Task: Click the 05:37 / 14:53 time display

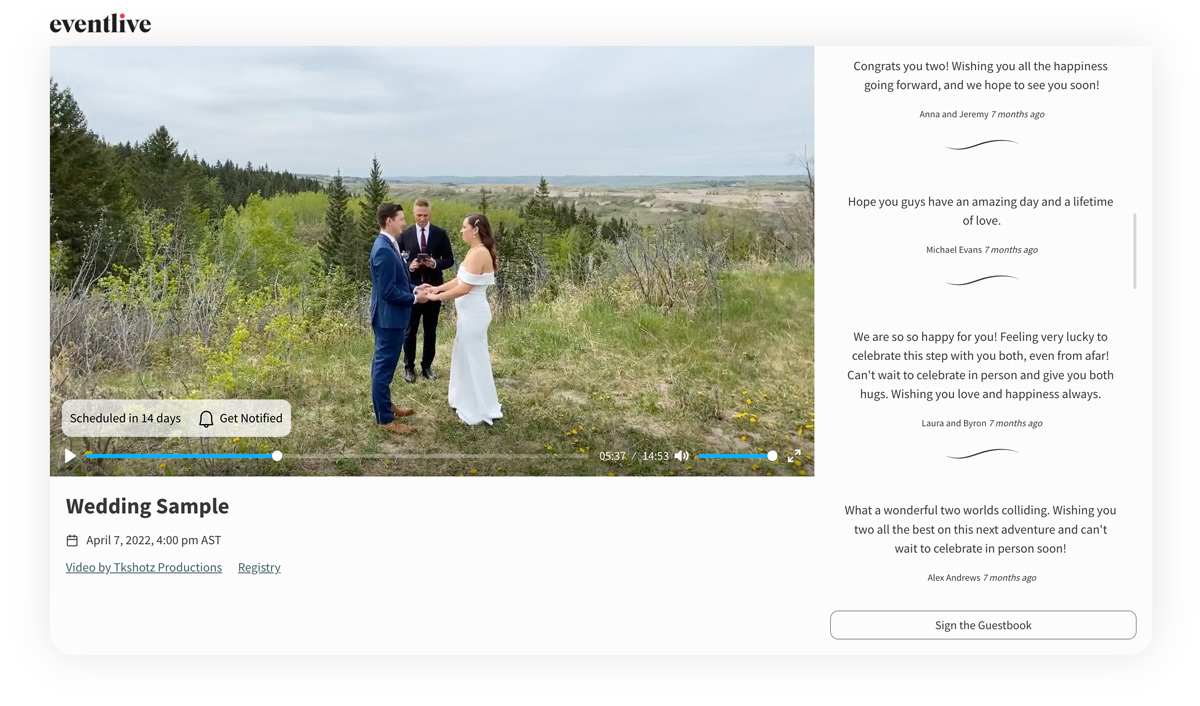Action: 635,455
